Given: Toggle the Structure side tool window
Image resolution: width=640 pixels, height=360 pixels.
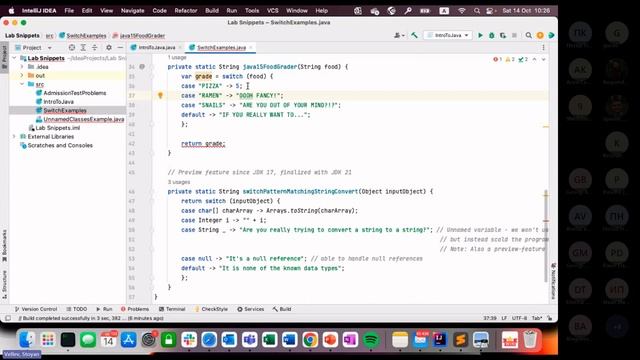Looking at the screenshot, I should [x=4, y=284].
